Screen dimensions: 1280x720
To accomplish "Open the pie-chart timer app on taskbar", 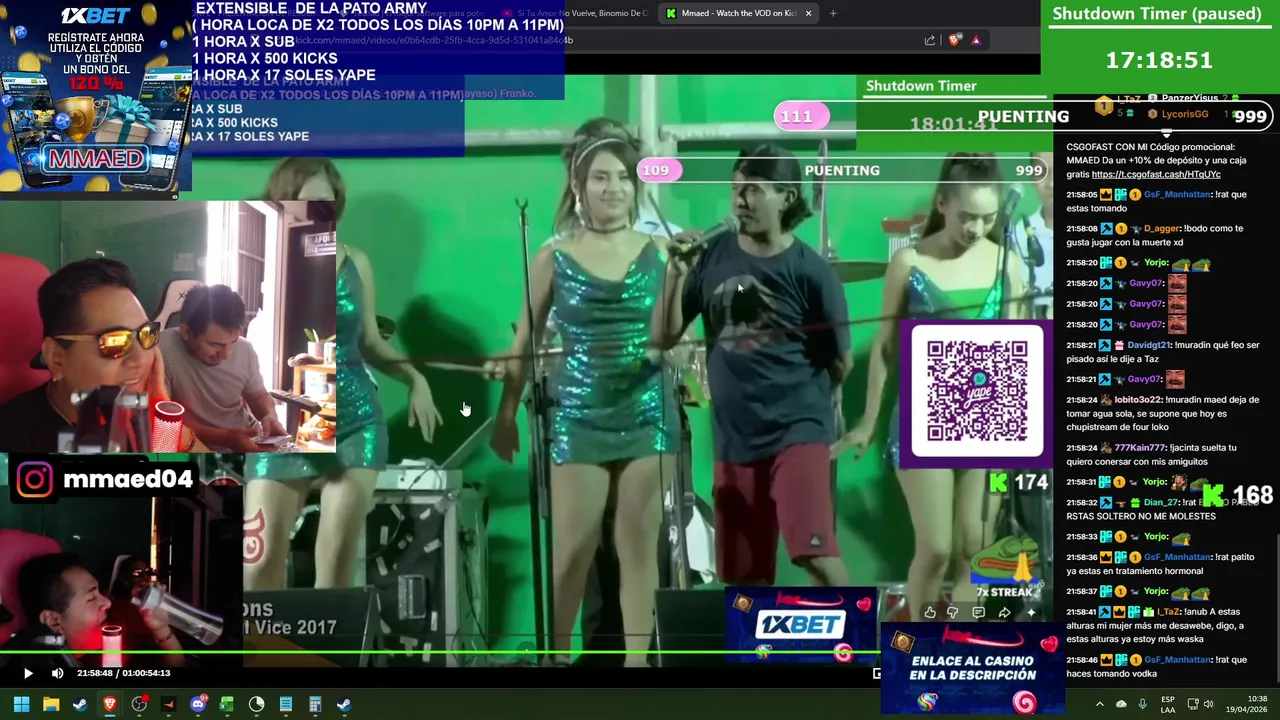I will (x=256, y=704).
